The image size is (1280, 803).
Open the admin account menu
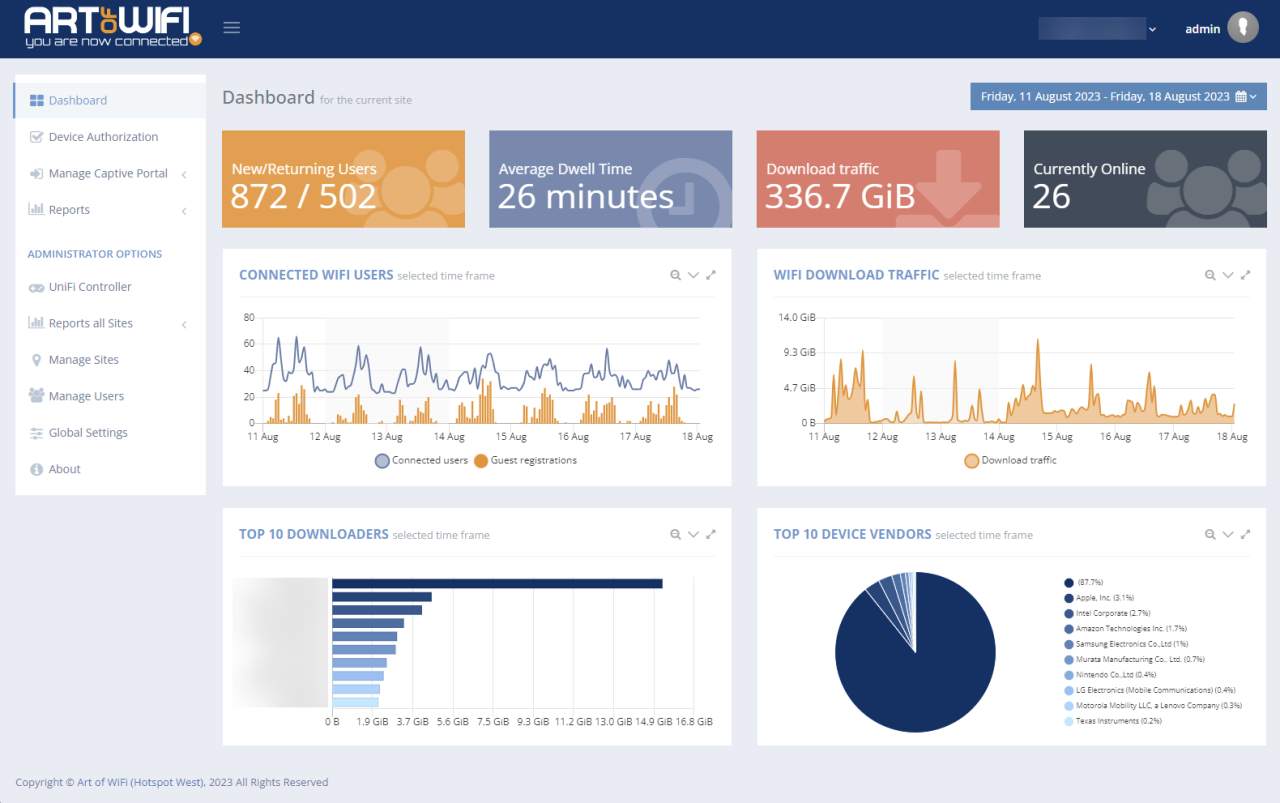1202,27
